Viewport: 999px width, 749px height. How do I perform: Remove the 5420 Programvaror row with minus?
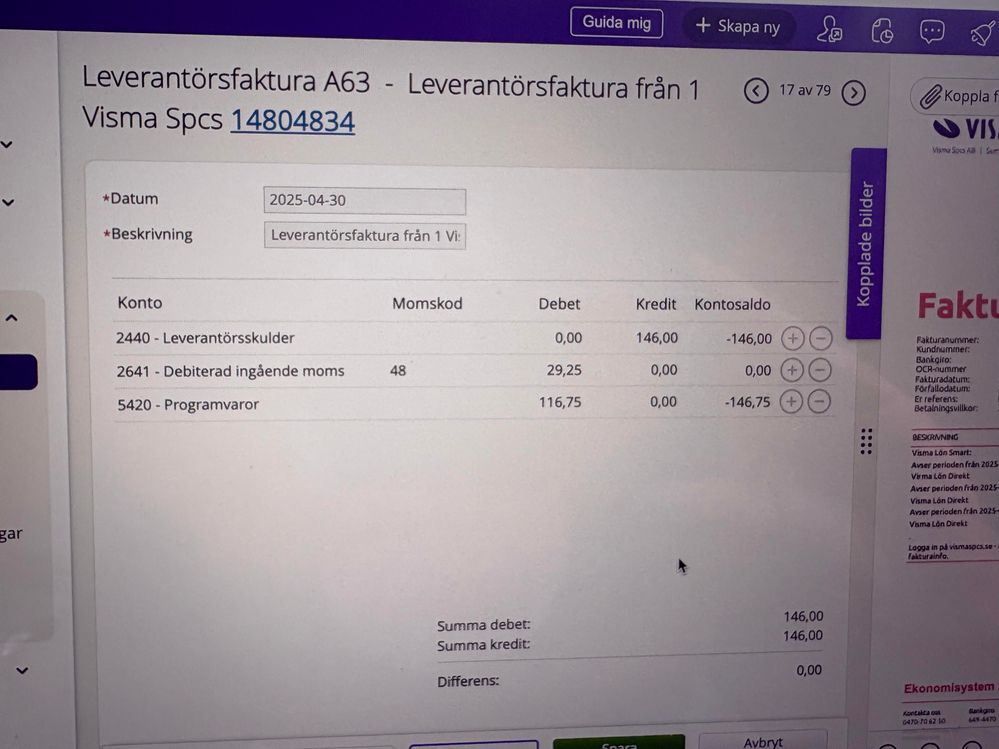click(x=818, y=402)
